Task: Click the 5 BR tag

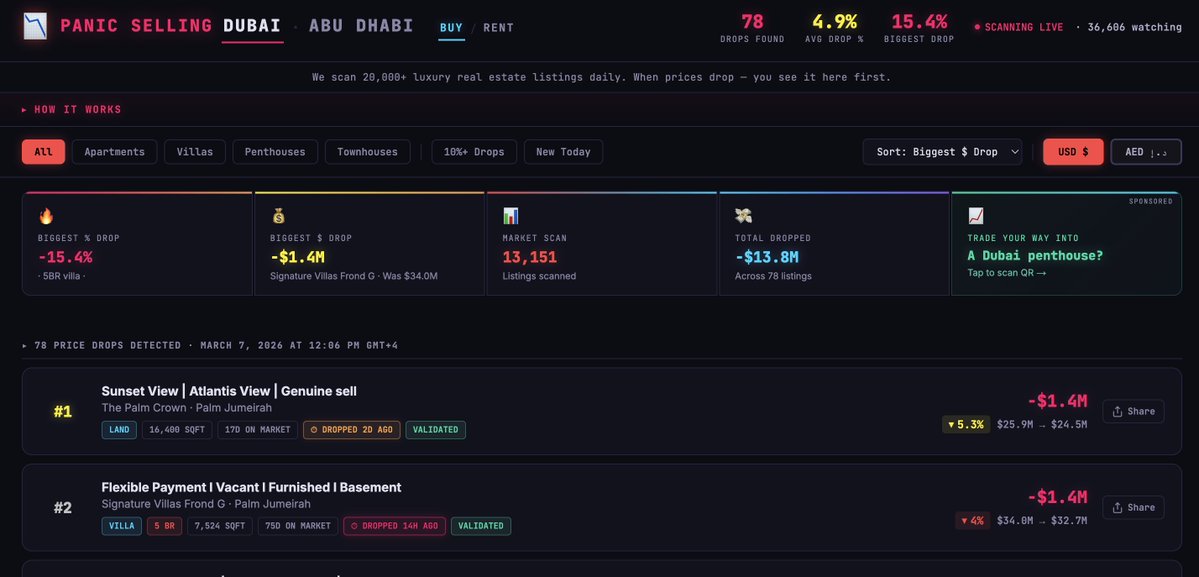Action: [x=164, y=526]
